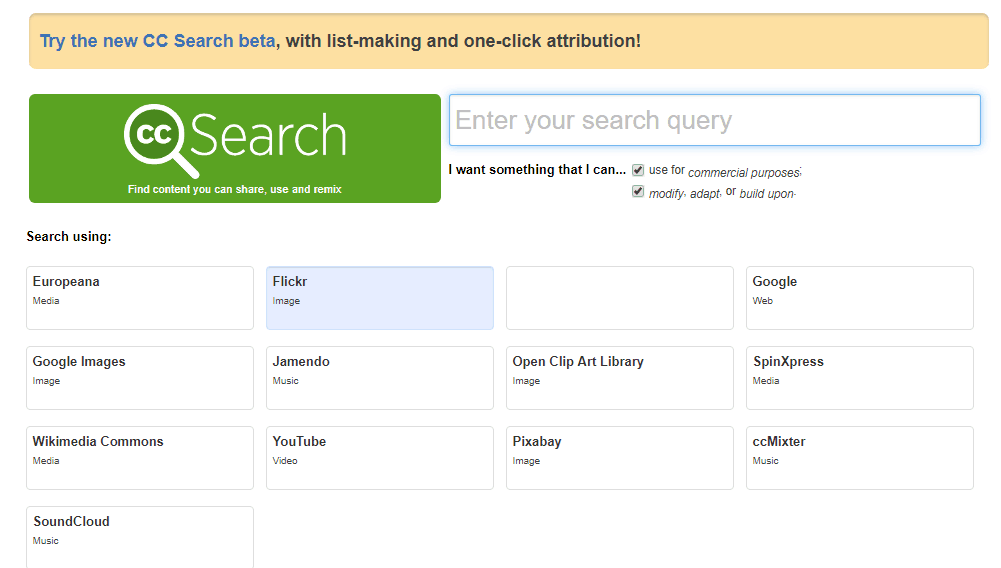Screen dimensions: 1001x568
Task: Select Google Images search source
Action: [140, 378]
